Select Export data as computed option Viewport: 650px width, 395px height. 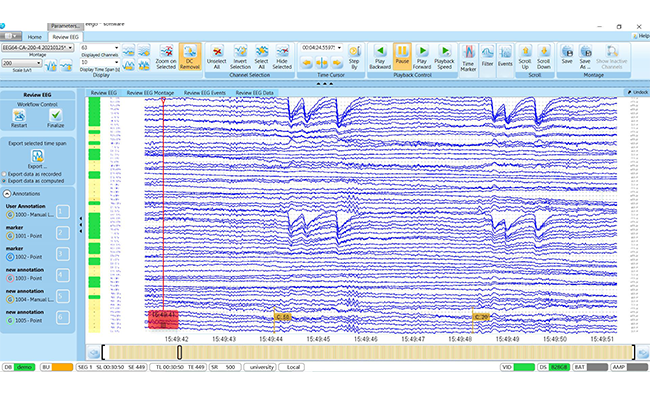5,181
